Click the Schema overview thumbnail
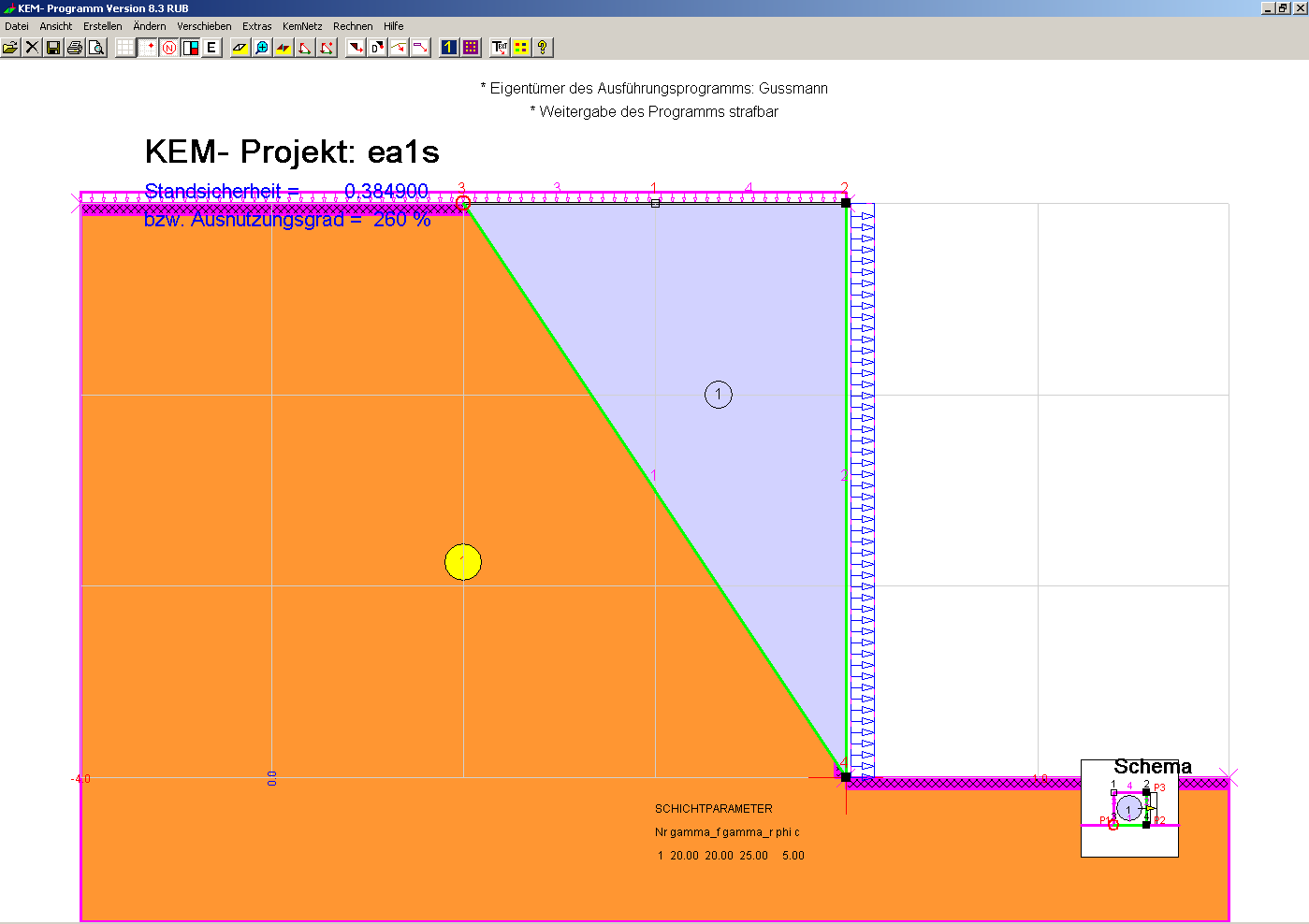Image resolution: width=1309 pixels, height=924 pixels. [x=1129, y=808]
